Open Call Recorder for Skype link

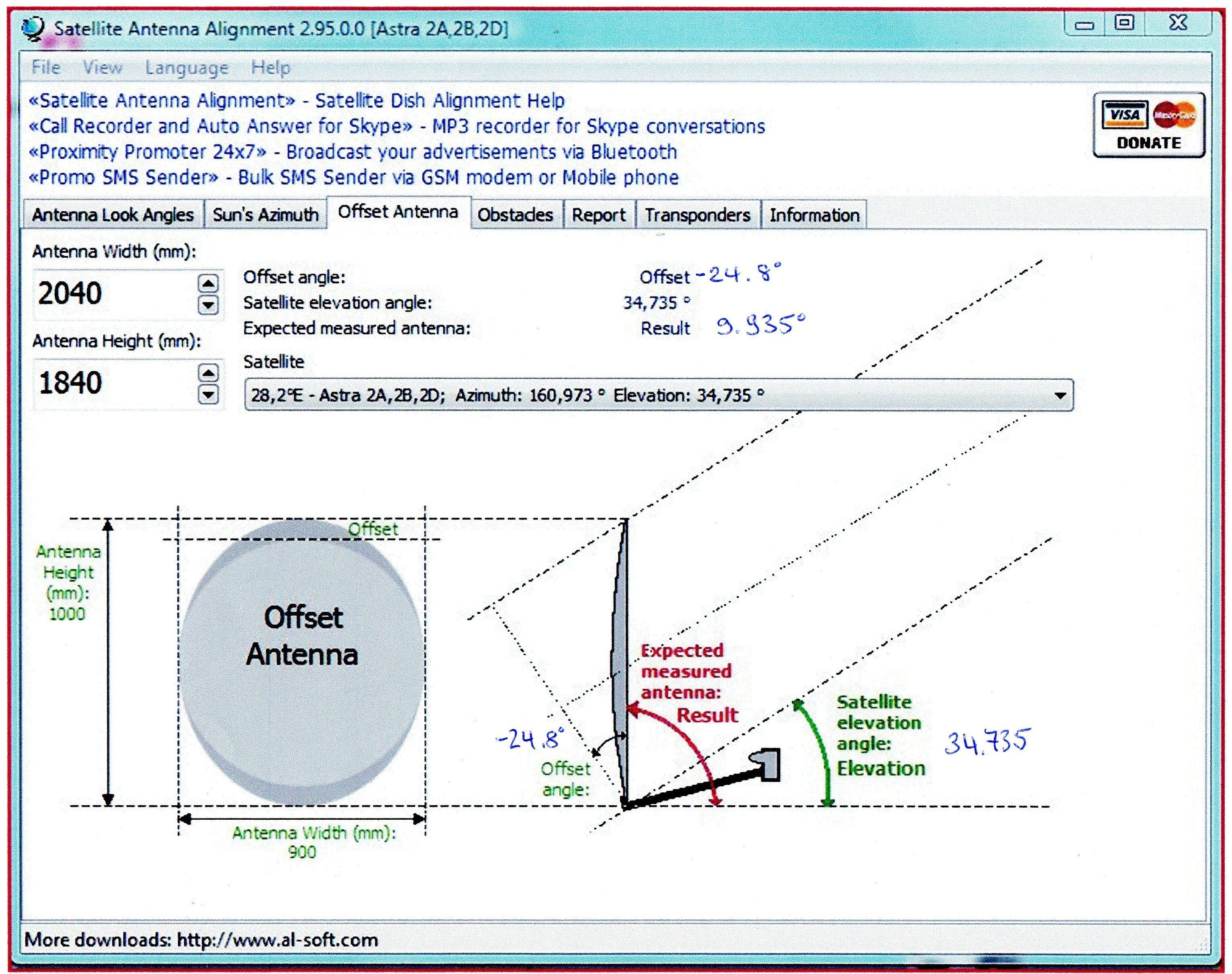pyautogui.click(x=397, y=126)
